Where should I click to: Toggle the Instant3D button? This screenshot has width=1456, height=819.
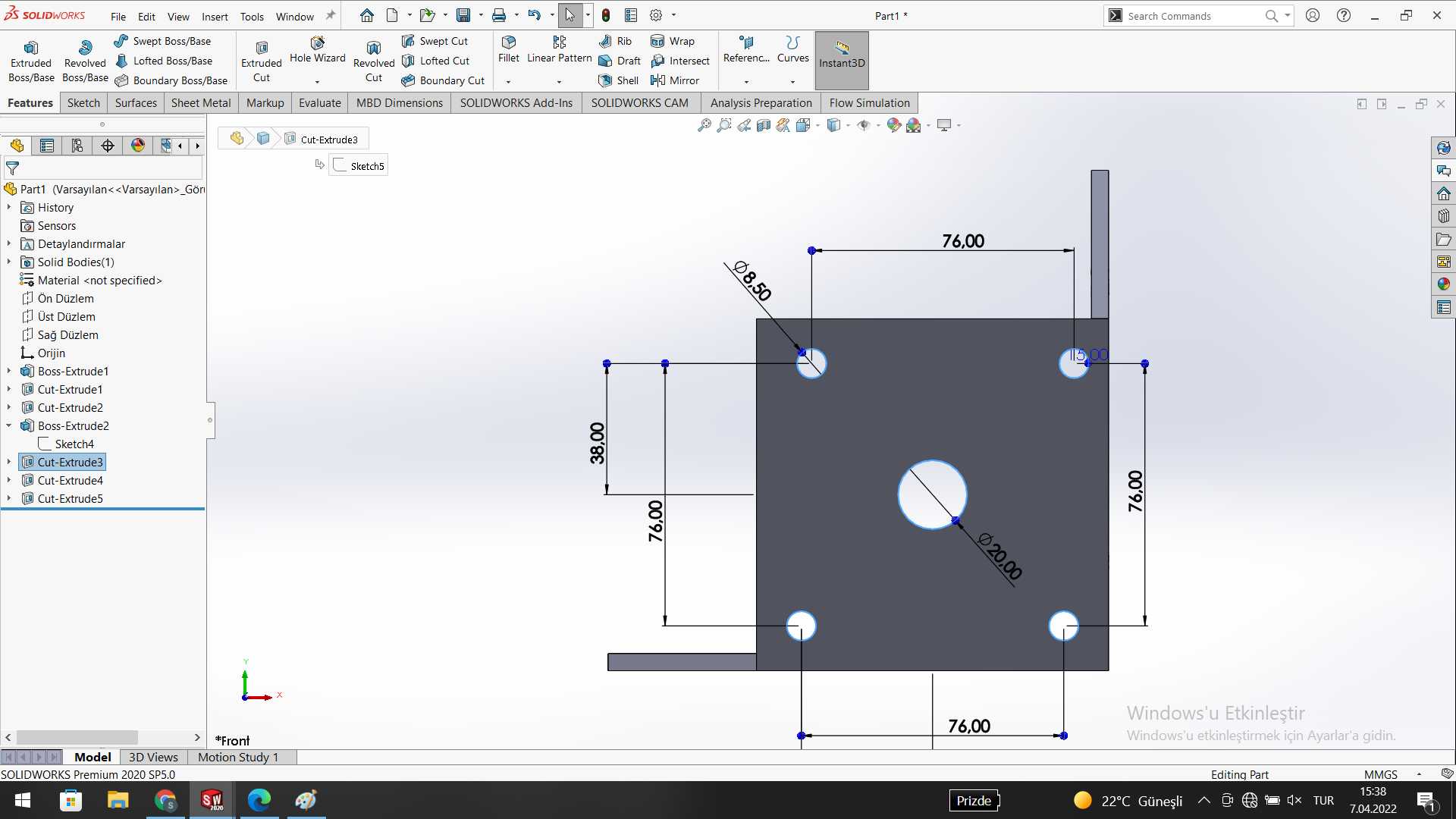pyautogui.click(x=842, y=61)
